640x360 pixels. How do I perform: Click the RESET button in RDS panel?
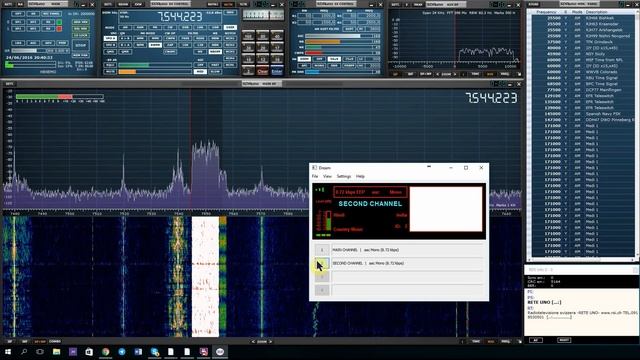(x=564, y=340)
